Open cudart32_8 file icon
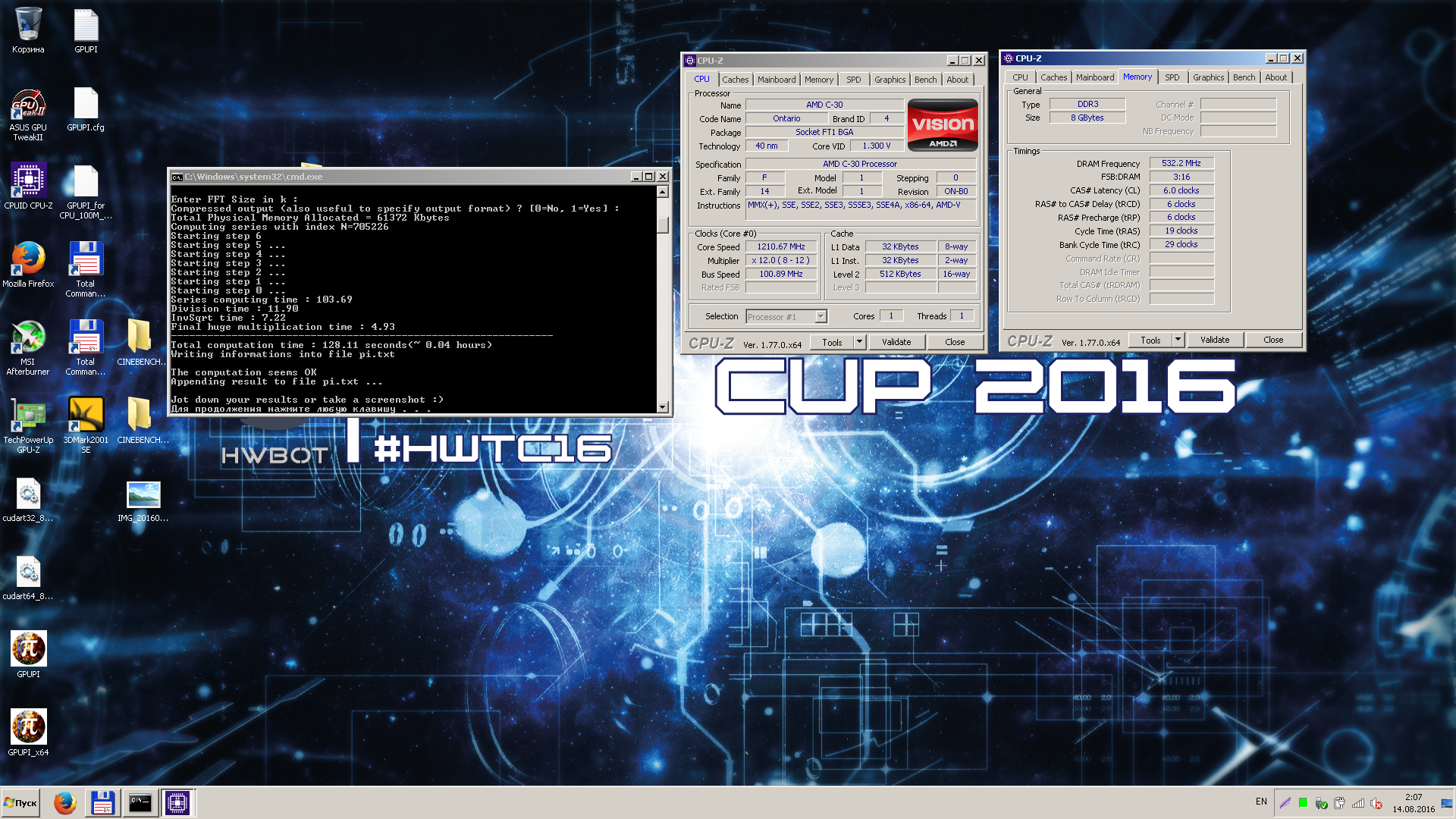The height and width of the screenshot is (819, 1456). (28, 499)
